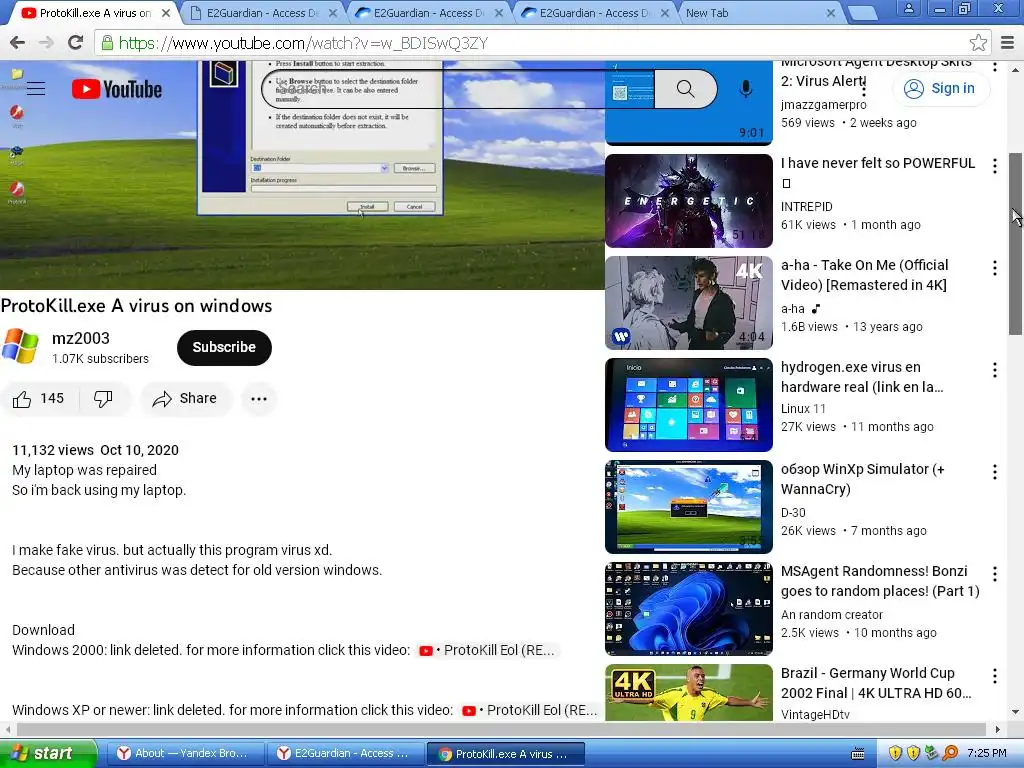Switch to ProtoKill.exe Chrome taskbar item
This screenshot has height=768, width=1024.
pos(505,754)
